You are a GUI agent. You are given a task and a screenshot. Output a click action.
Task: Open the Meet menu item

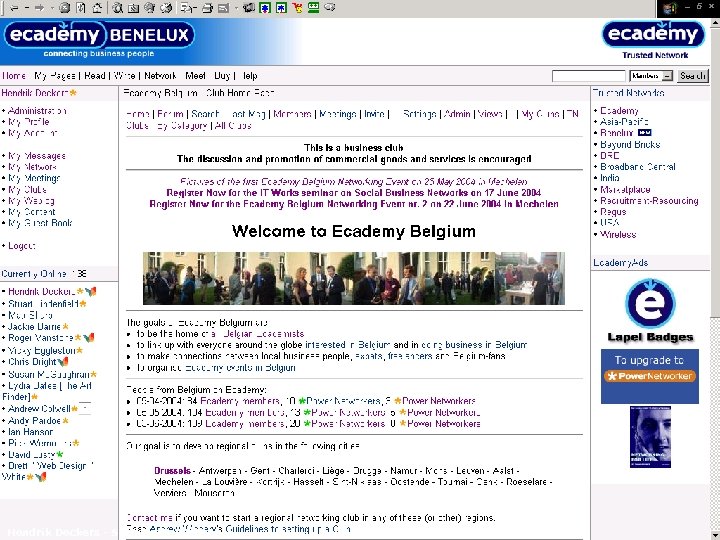tap(195, 76)
